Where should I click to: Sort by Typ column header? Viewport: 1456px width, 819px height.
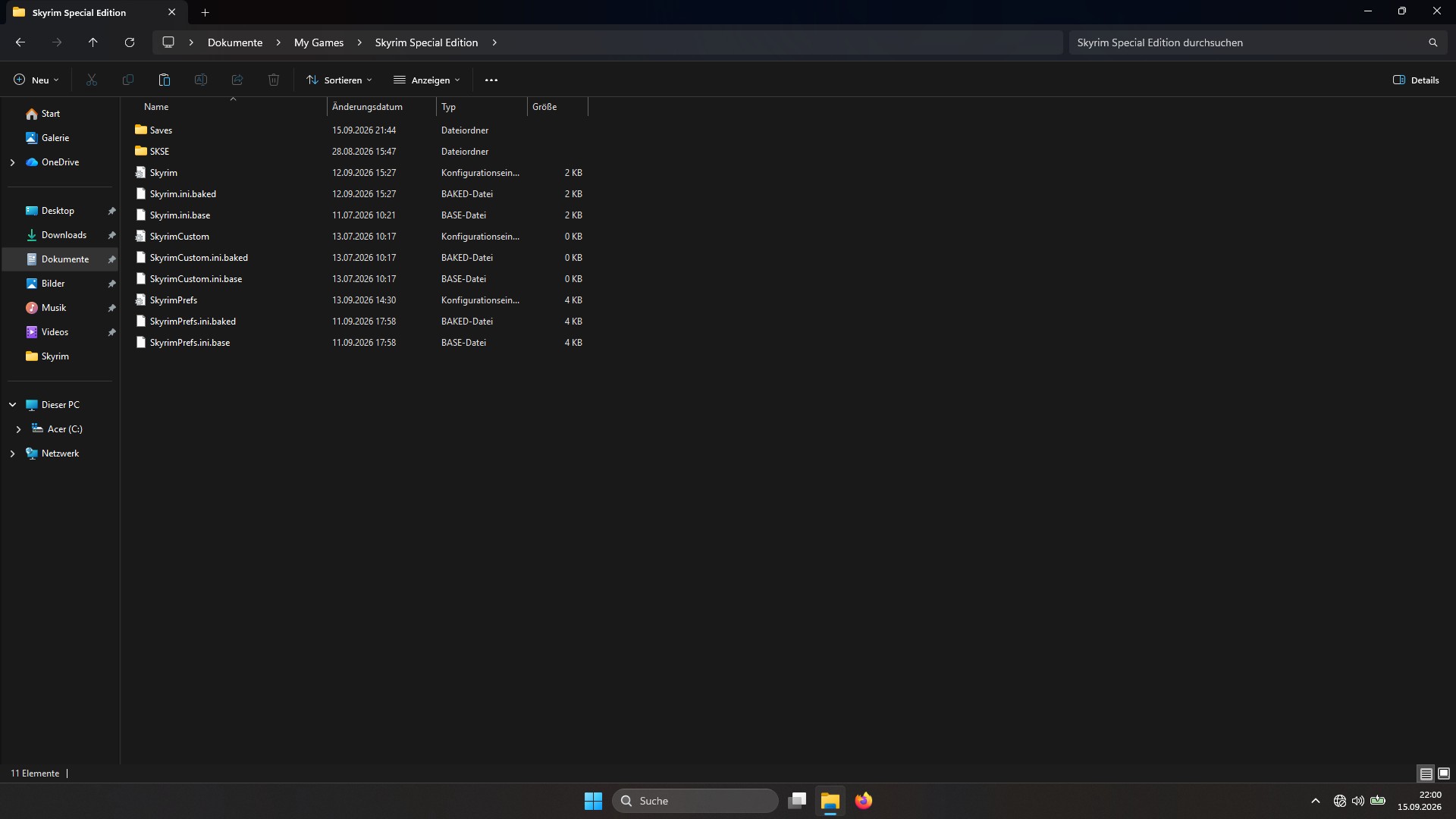(482, 107)
